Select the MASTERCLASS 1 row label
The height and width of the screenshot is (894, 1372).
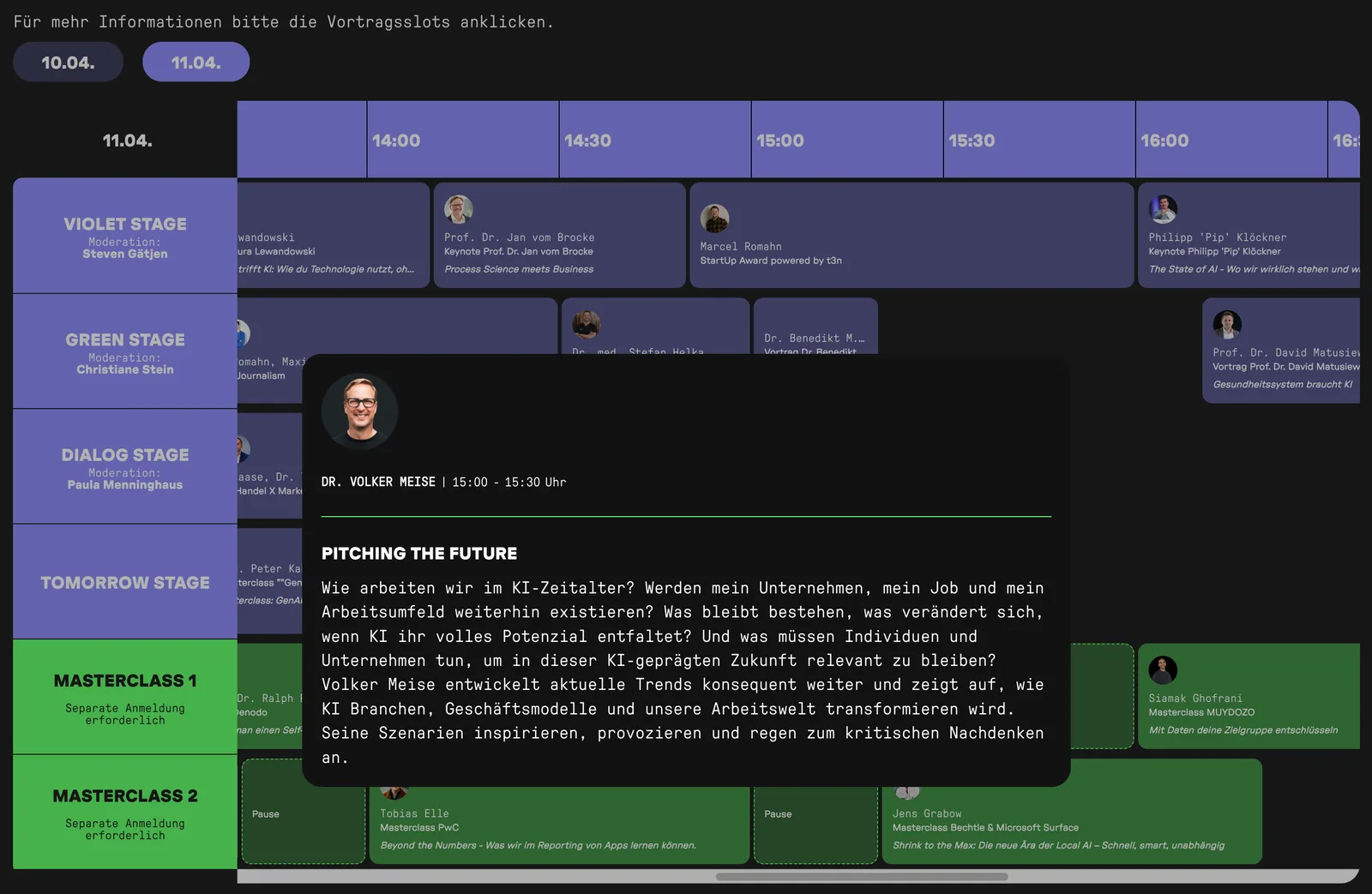[x=125, y=697]
